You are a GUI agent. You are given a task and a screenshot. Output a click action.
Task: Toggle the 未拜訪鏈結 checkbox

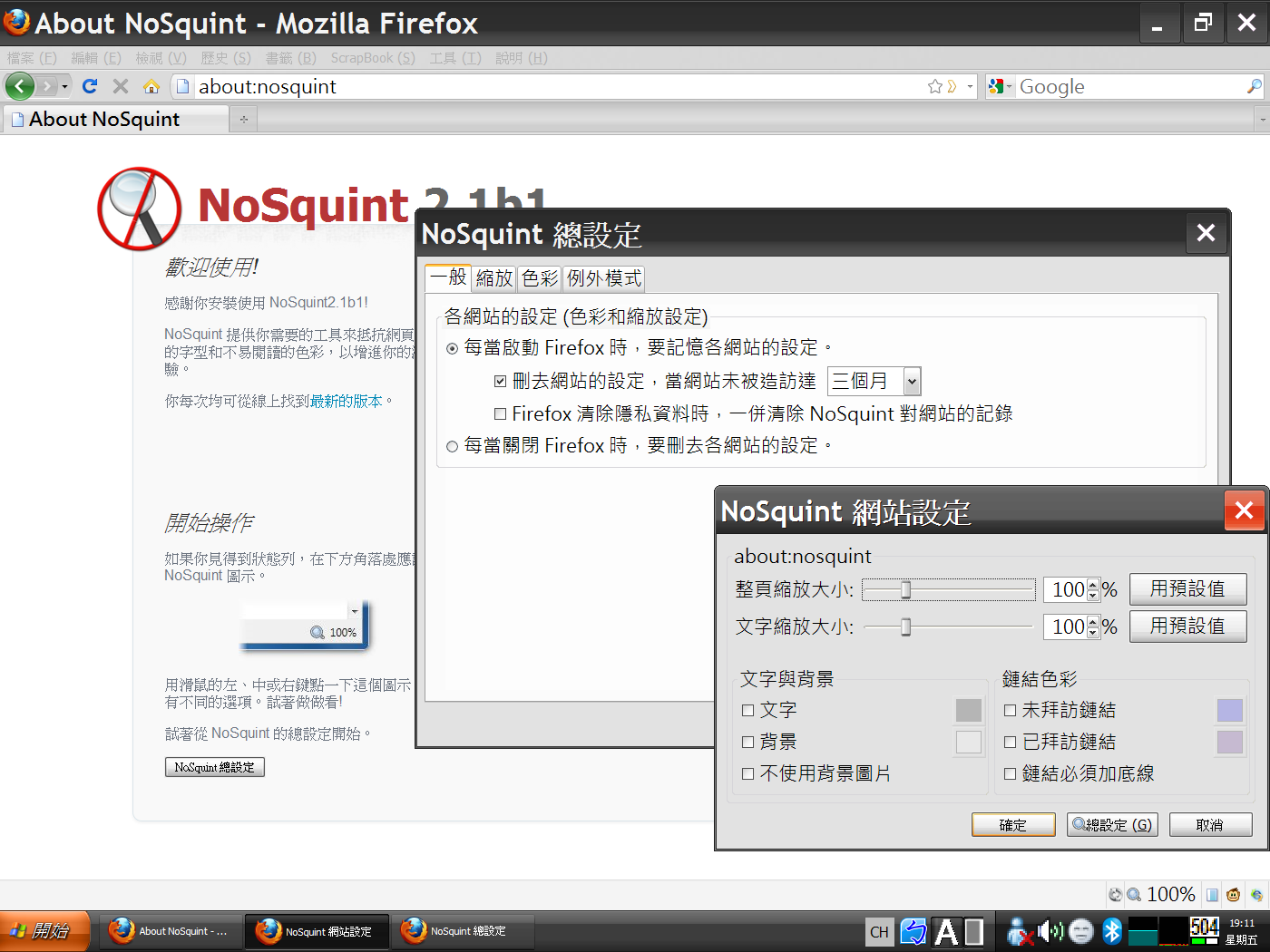(1011, 710)
